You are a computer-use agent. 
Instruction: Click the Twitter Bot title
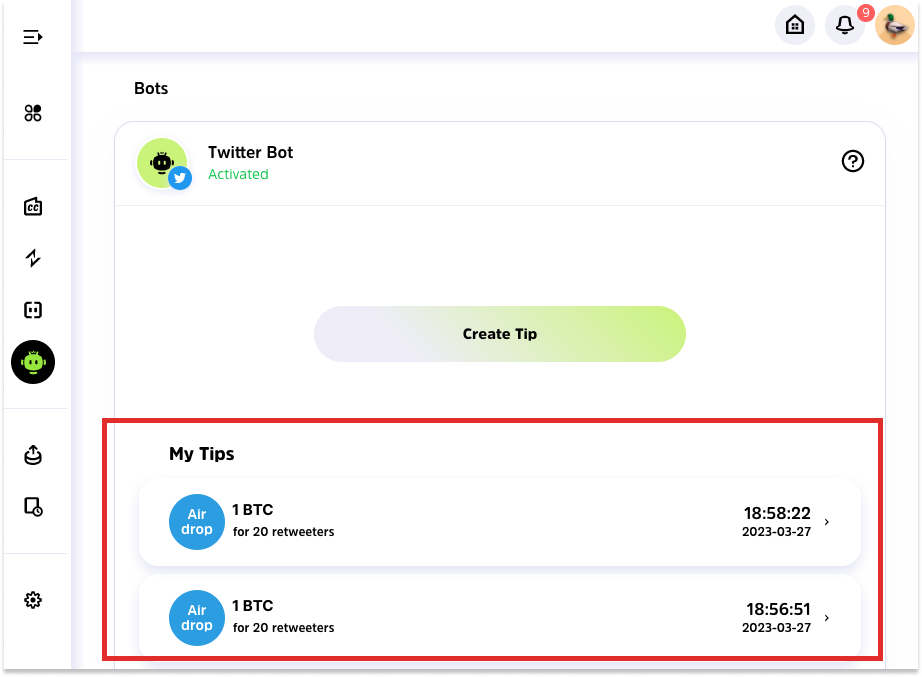[x=250, y=153]
